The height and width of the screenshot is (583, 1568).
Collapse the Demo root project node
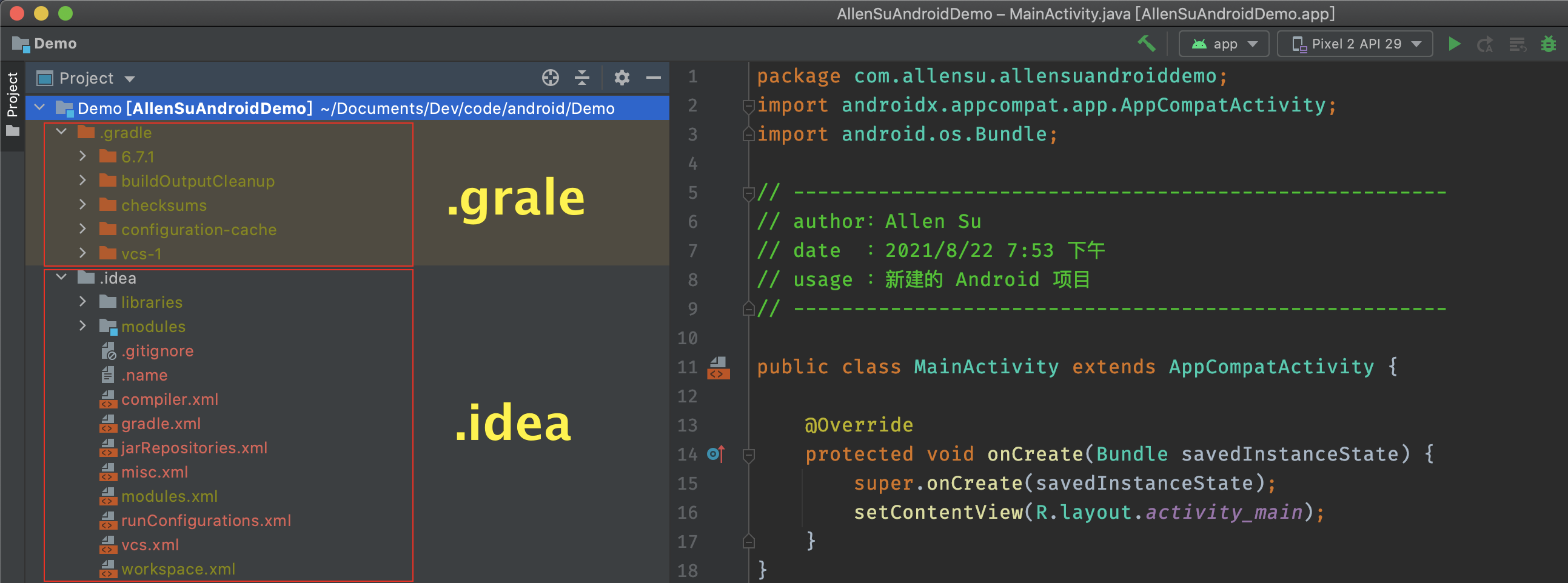[x=40, y=108]
